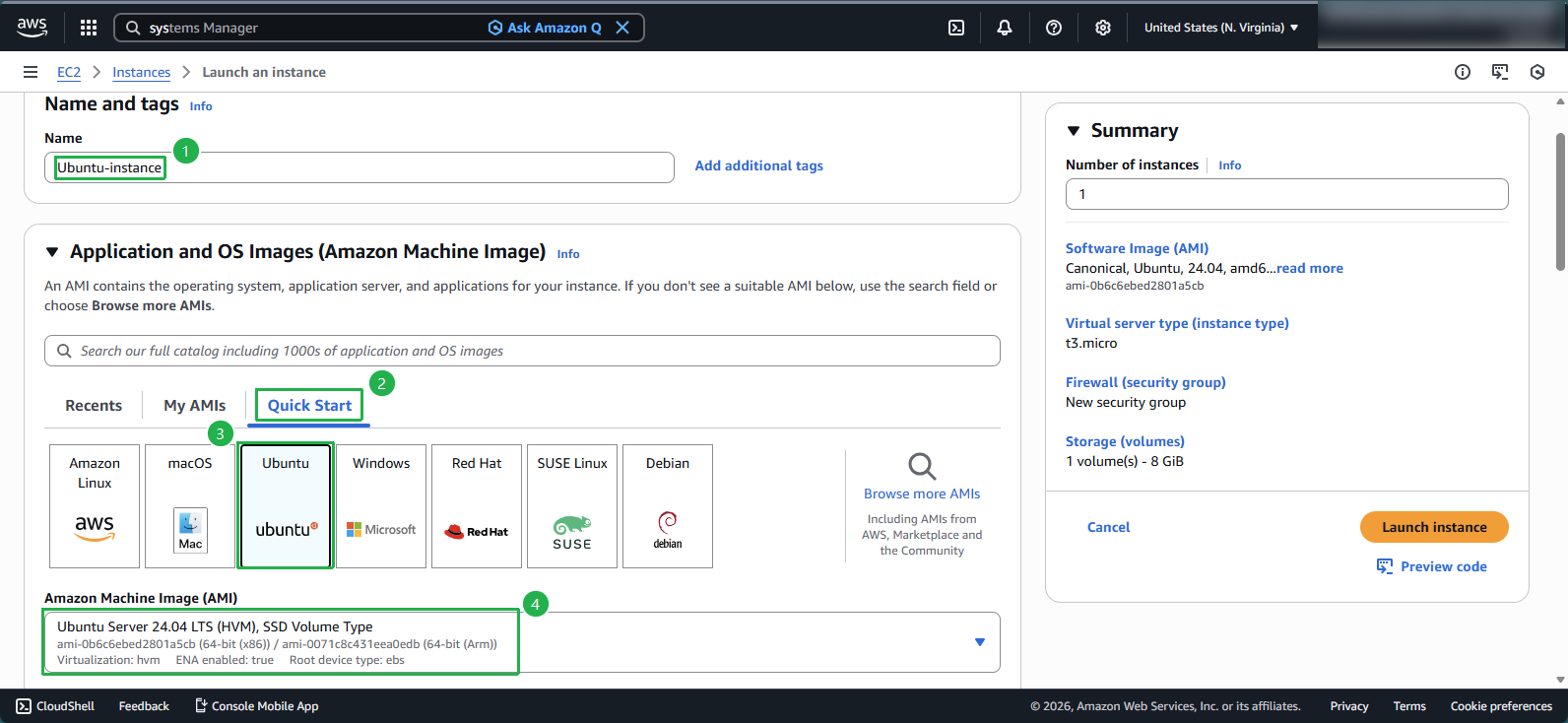
Task: Switch to the My AMIs tab
Action: tap(195, 405)
